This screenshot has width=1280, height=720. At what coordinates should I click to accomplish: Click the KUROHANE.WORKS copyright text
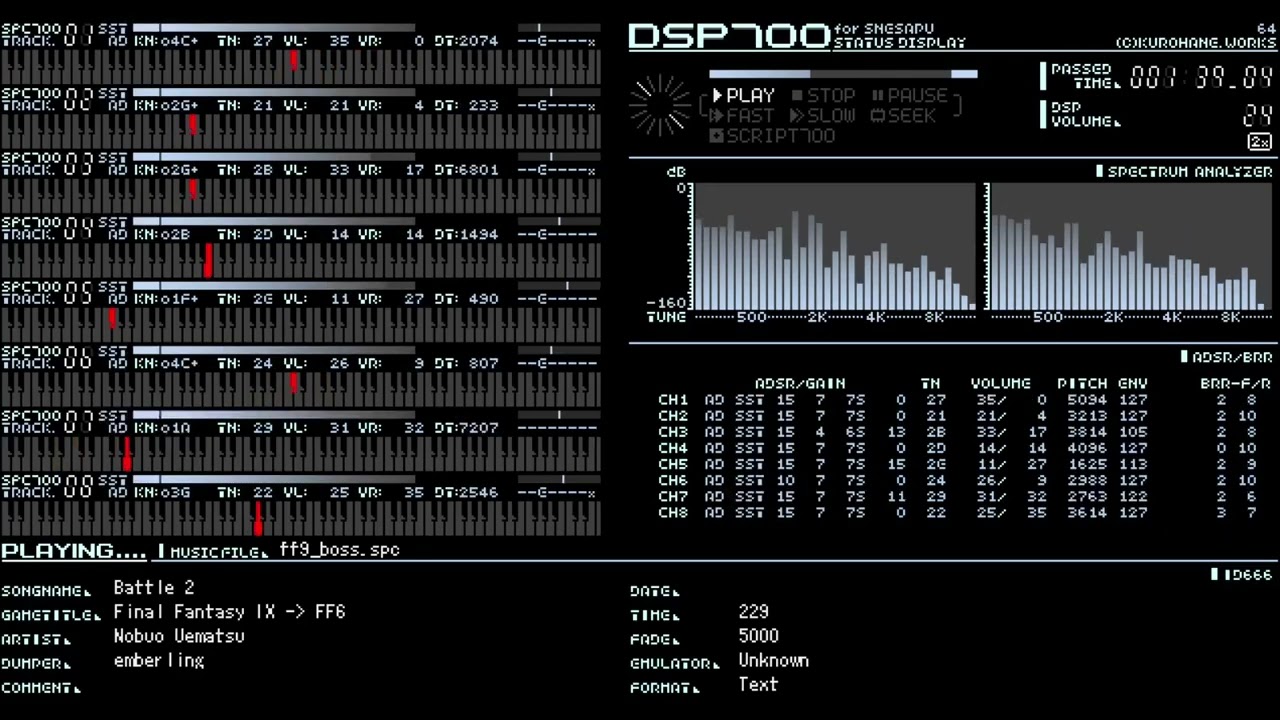tap(1195, 43)
